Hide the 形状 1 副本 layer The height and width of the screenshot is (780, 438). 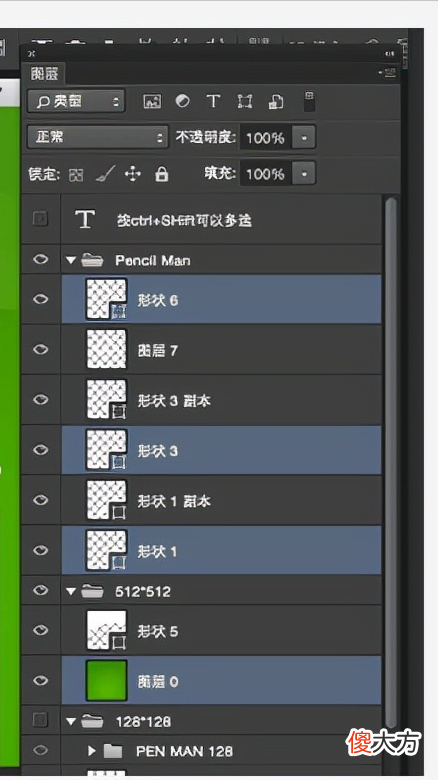pos(40,500)
